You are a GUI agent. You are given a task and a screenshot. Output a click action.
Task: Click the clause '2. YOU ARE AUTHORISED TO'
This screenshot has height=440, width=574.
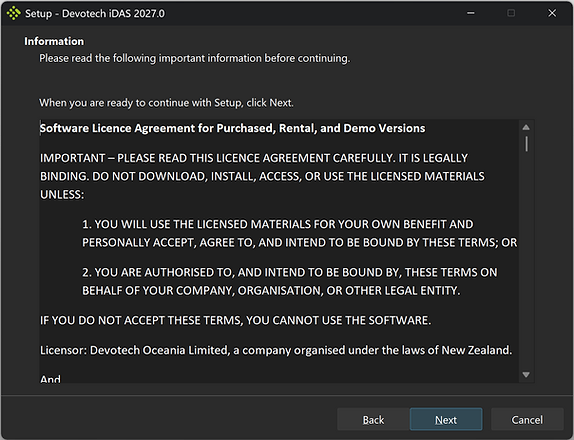[x=290, y=281]
